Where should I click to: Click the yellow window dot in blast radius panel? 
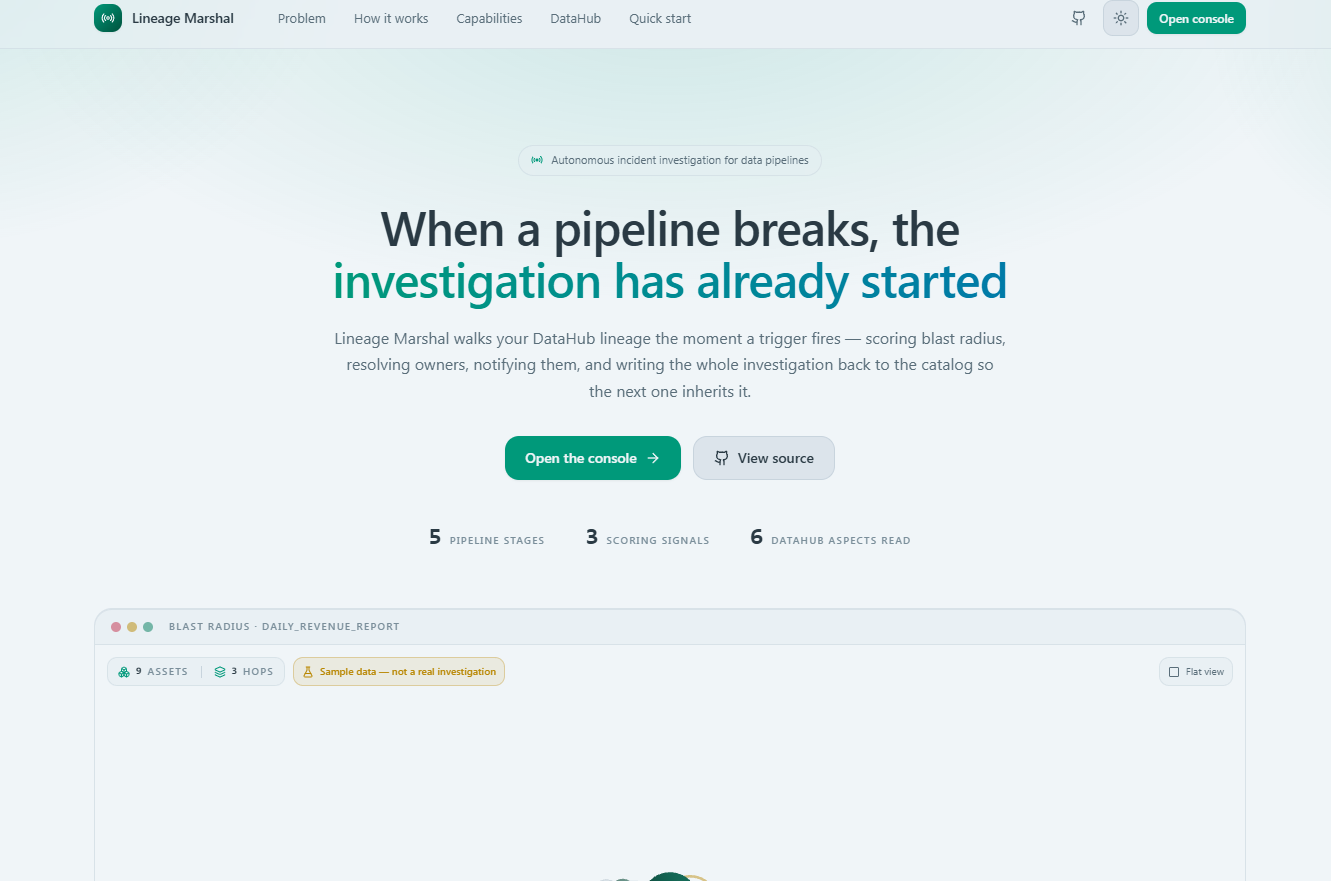pos(132,627)
